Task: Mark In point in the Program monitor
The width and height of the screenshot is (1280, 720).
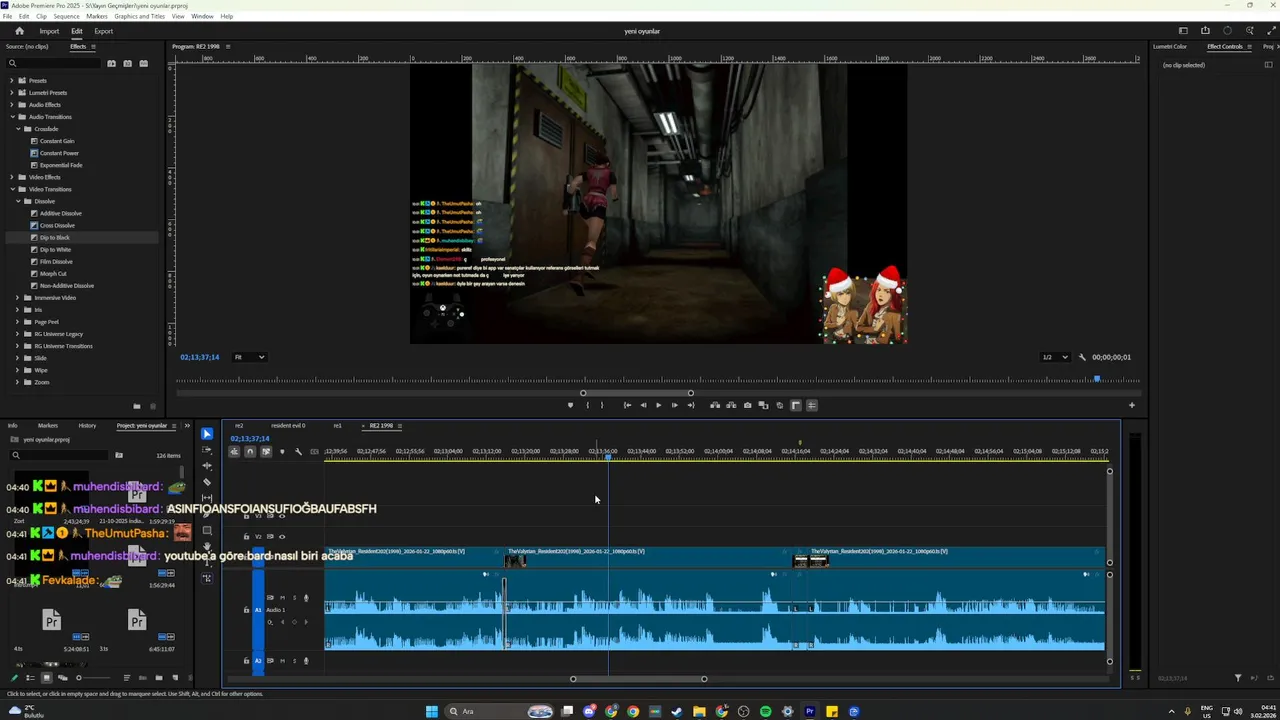Action: click(x=587, y=405)
